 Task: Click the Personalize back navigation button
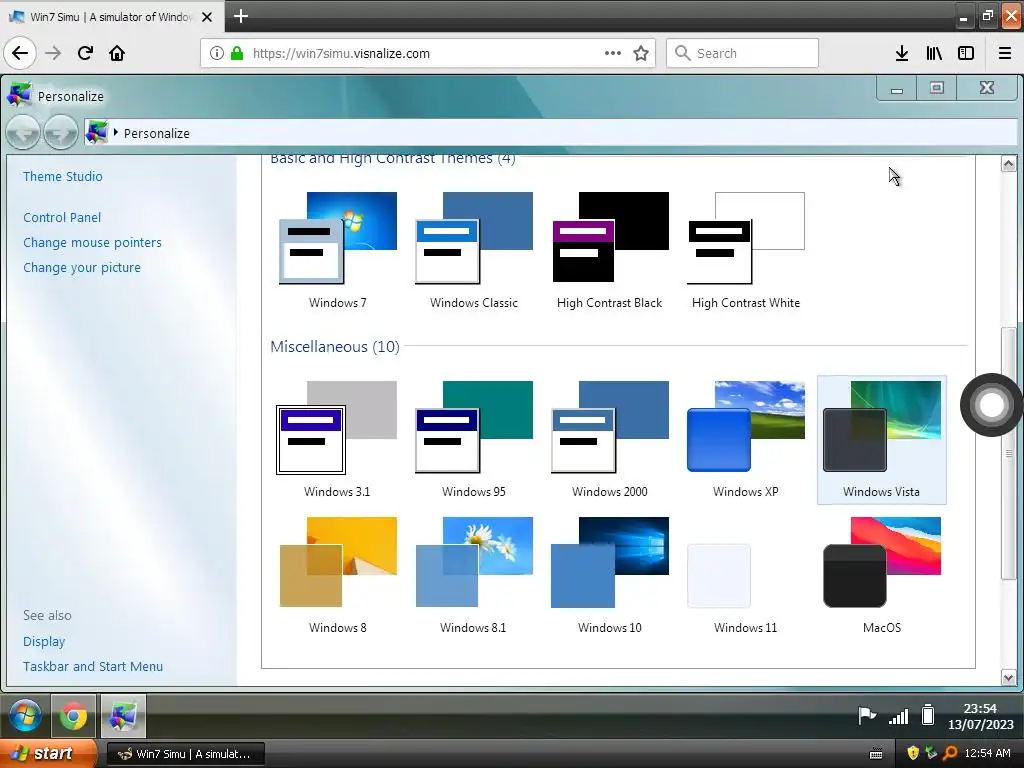click(x=24, y=133)
